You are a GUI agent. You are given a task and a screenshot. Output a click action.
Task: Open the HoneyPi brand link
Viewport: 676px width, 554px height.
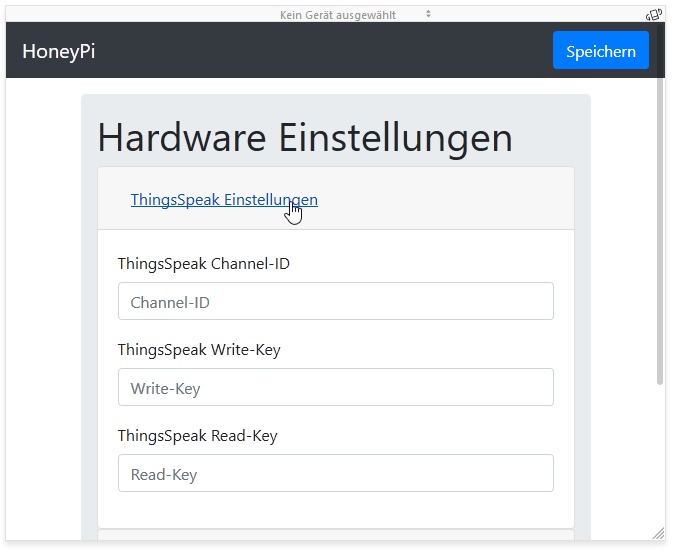pos(59,51)
